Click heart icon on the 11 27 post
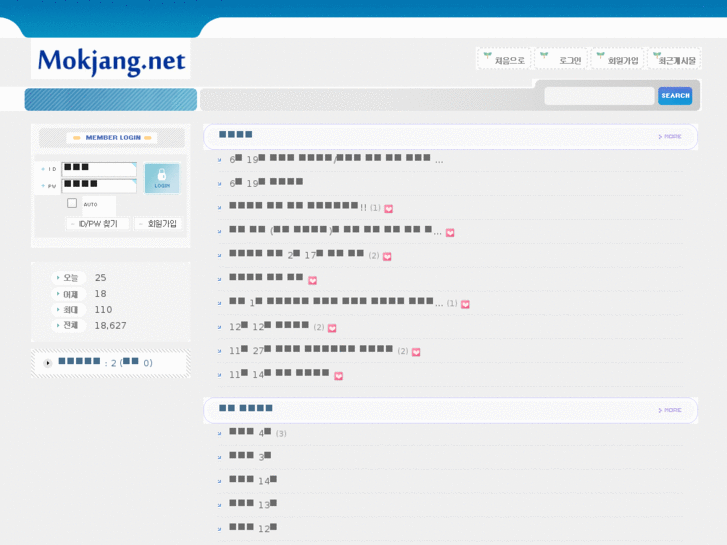This screenshot has height=545, width=727. coord(416,352)
